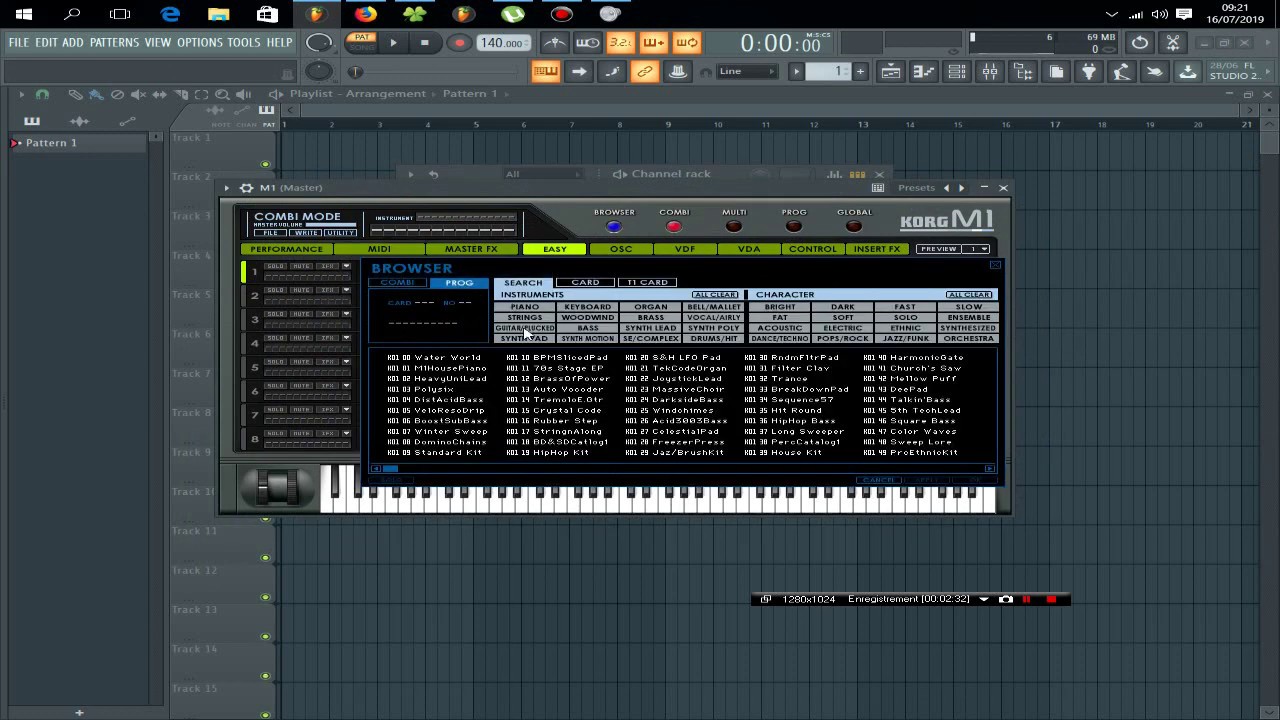Toggle BRIGHT character filter
The width and height of the screenshot is (1280, 720).
(x=780, y=307)
